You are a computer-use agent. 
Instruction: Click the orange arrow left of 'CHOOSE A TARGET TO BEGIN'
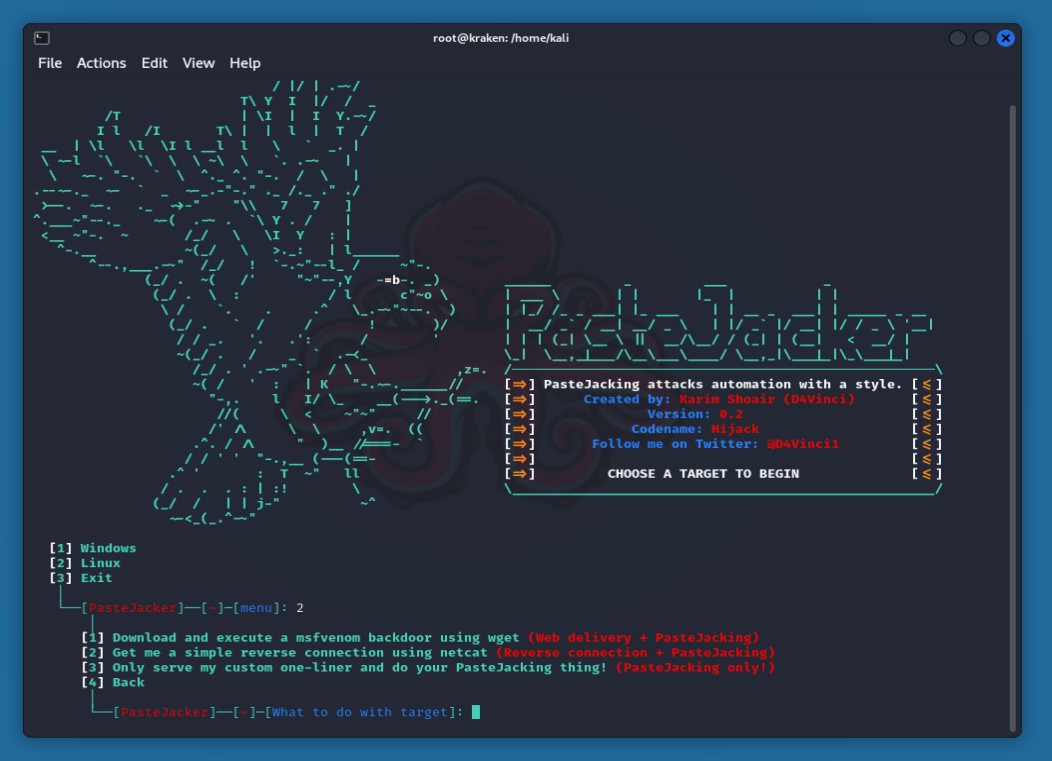520,474
